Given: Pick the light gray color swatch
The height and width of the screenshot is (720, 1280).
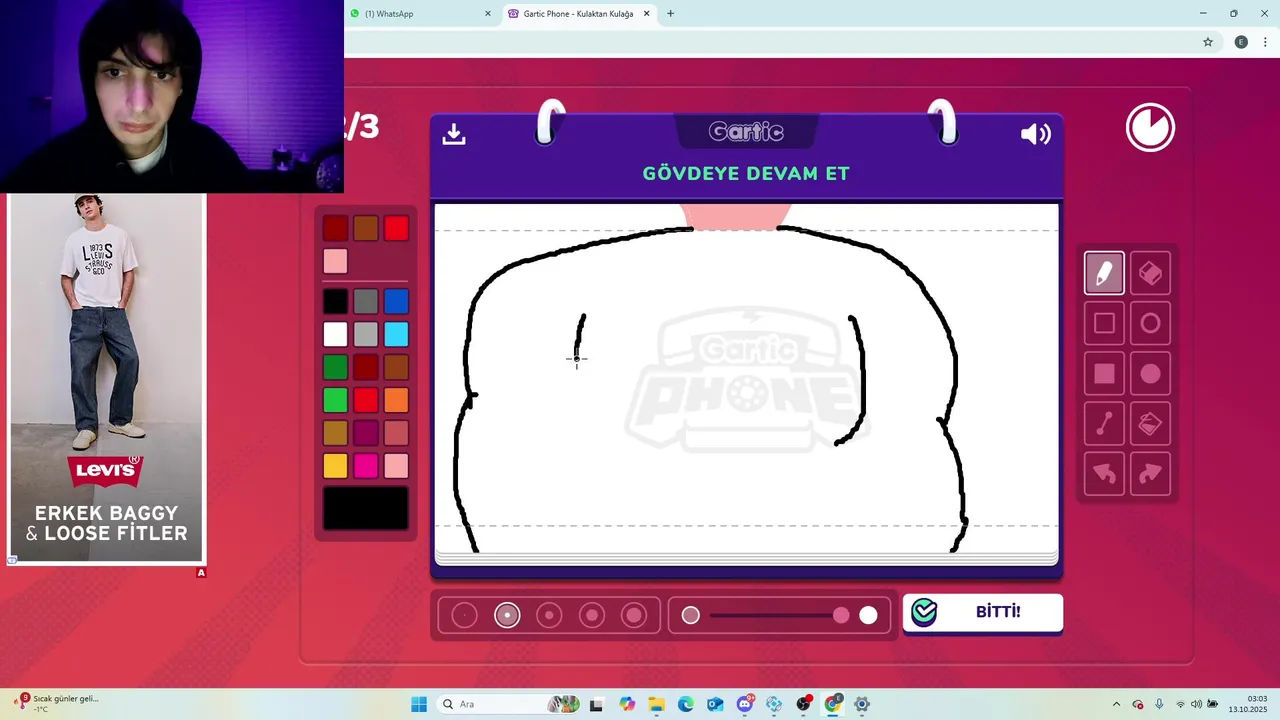Looking at the screenshot, I should point(366,334).
